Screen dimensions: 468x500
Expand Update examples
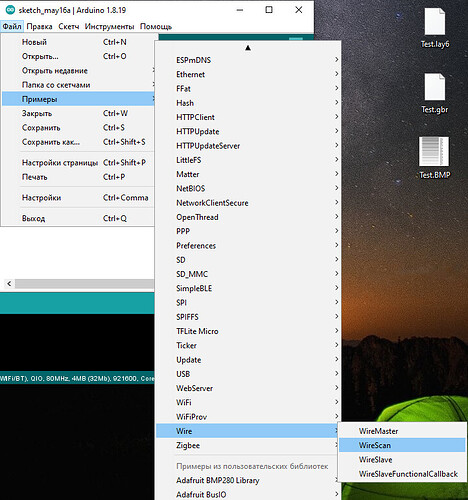[248, 360]
